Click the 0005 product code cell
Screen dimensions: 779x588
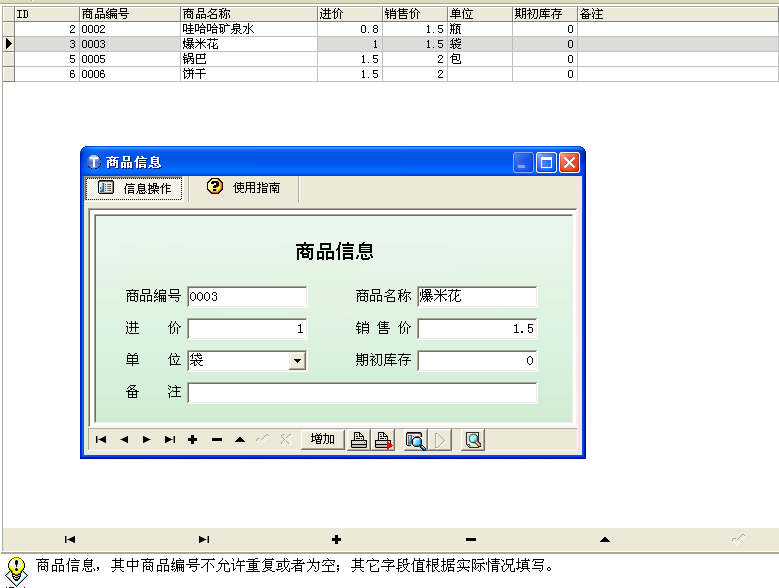(x=129, y=59)
